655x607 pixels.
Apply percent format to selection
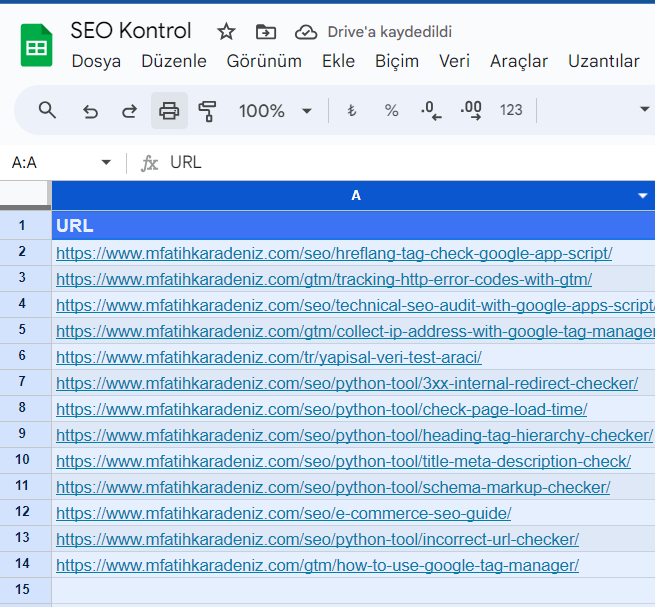pos(391,110)
